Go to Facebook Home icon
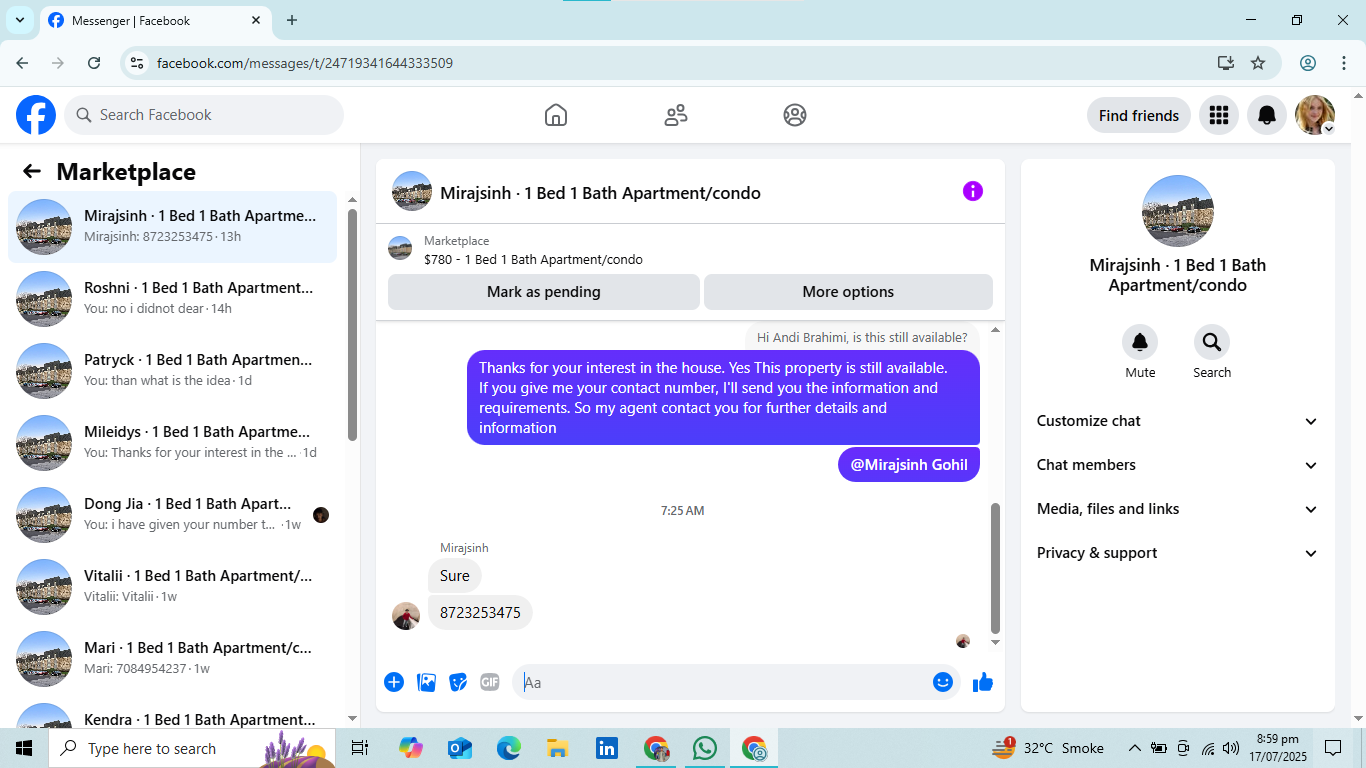 [556, 115]
